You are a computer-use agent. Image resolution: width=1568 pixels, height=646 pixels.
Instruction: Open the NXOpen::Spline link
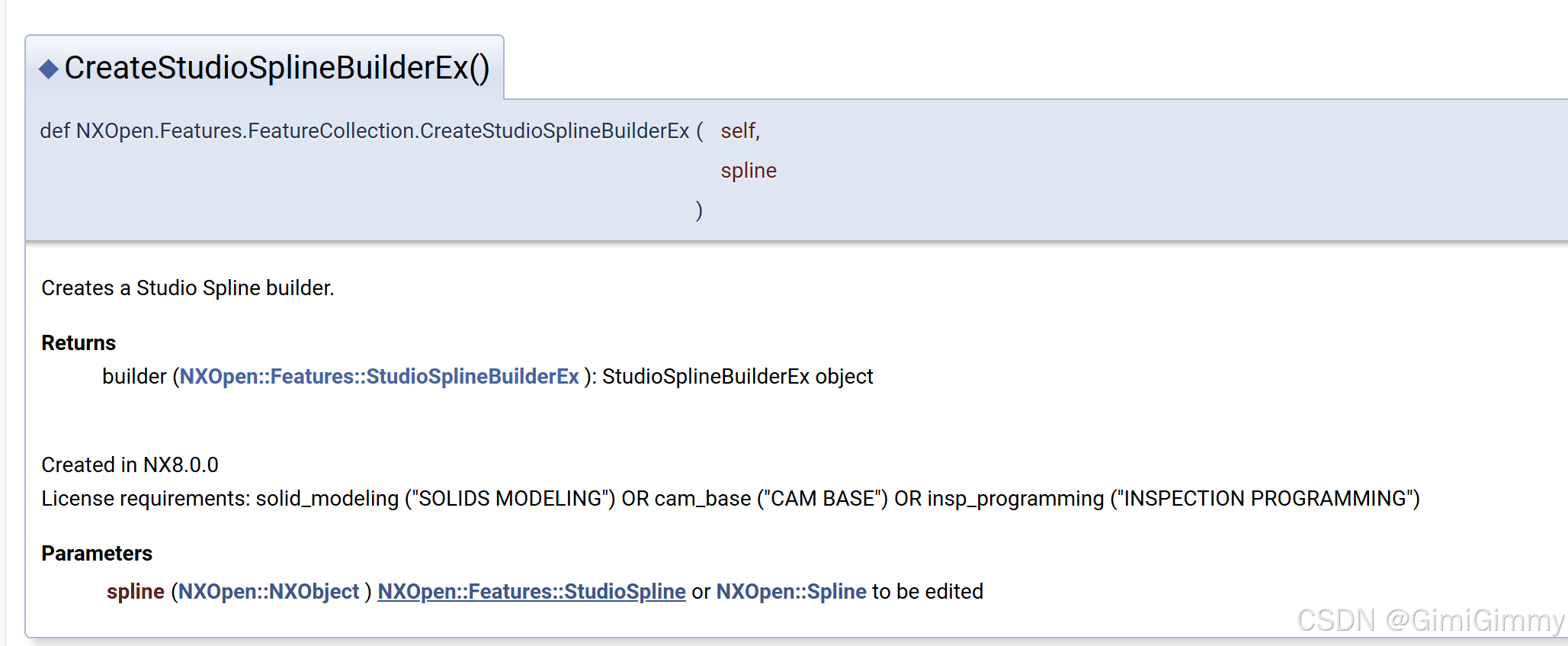791,592
